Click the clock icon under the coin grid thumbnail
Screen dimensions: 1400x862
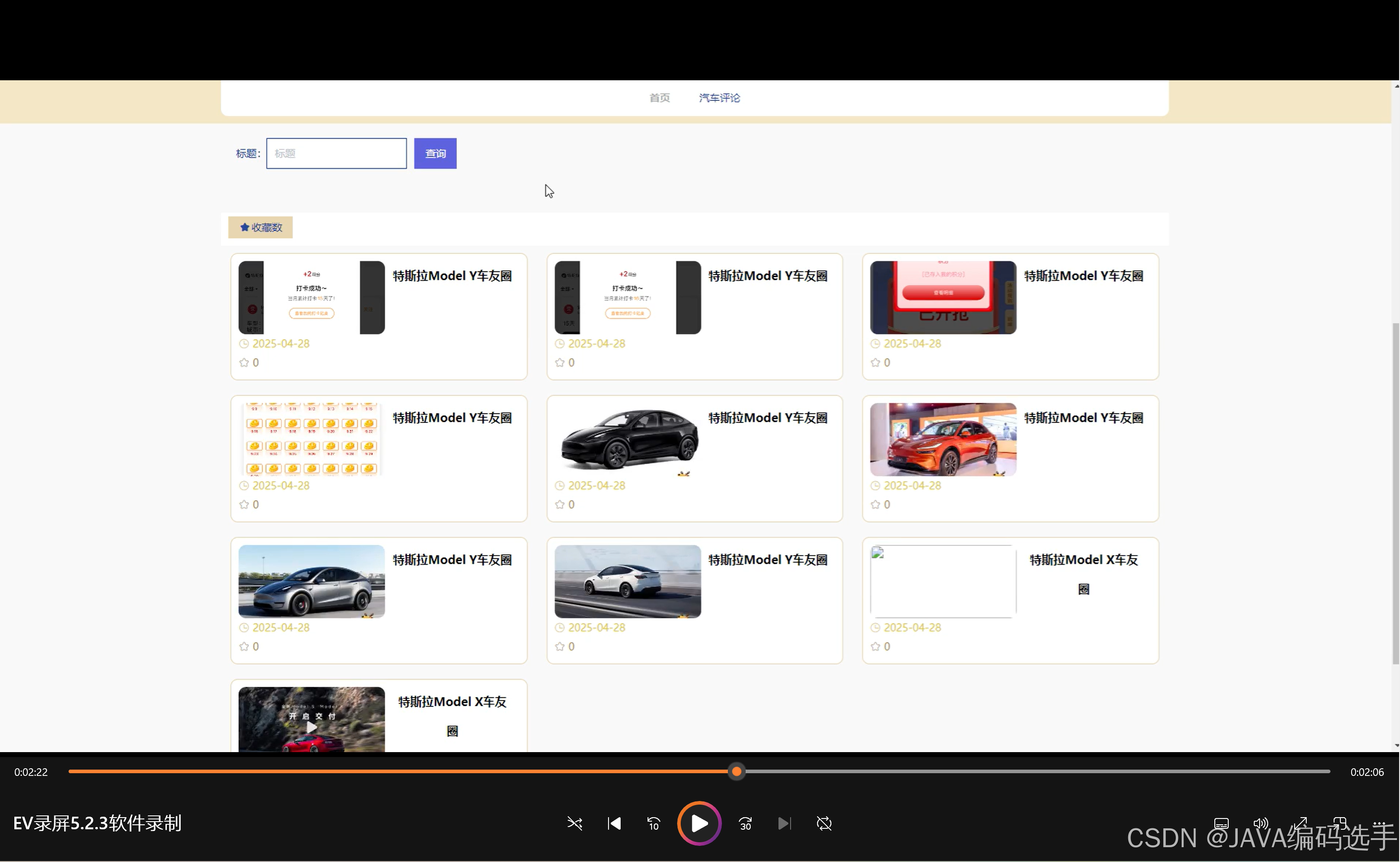pyautogui.click(x=244, y=486)
